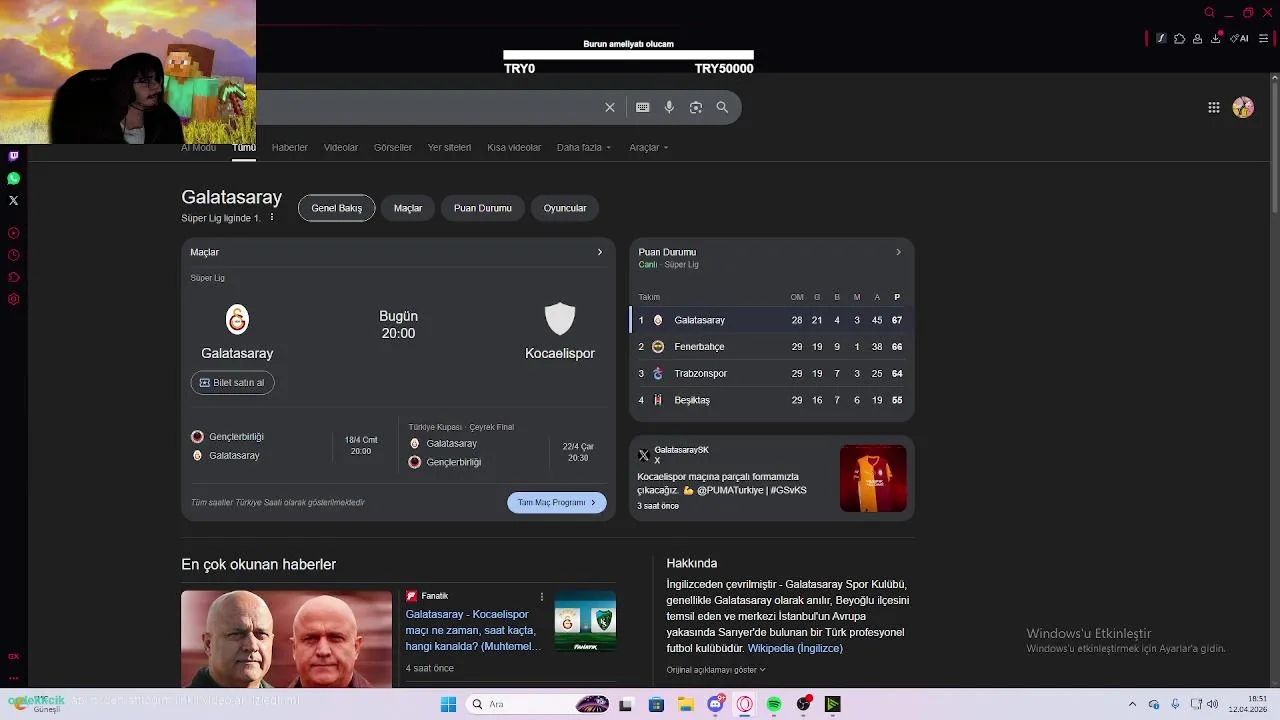The height and width of the screenshot is (720, 1280).
Task: Click the Opera search tabs magnifier icon
Action: tap(1209, 13)
